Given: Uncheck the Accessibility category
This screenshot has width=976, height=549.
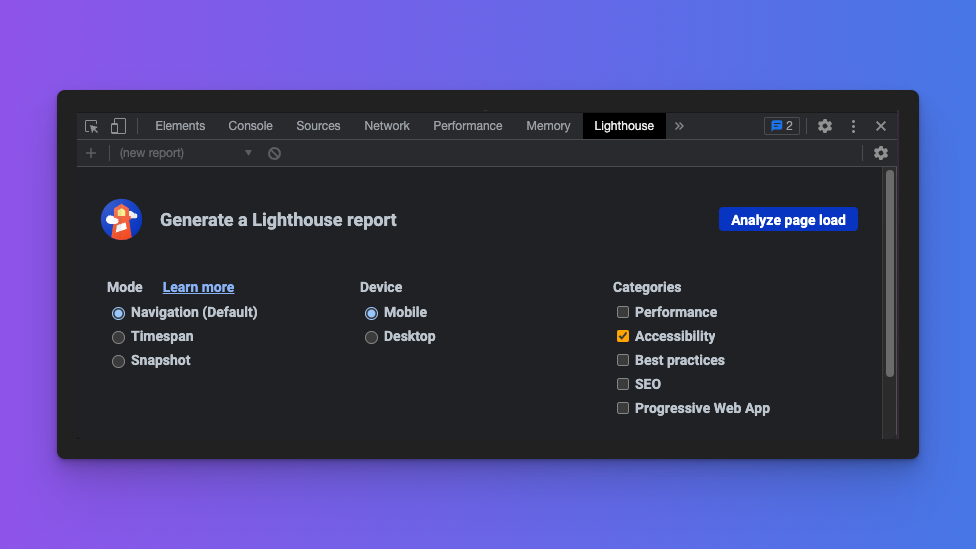Looking at the screenshot, I should click(623, 336).
